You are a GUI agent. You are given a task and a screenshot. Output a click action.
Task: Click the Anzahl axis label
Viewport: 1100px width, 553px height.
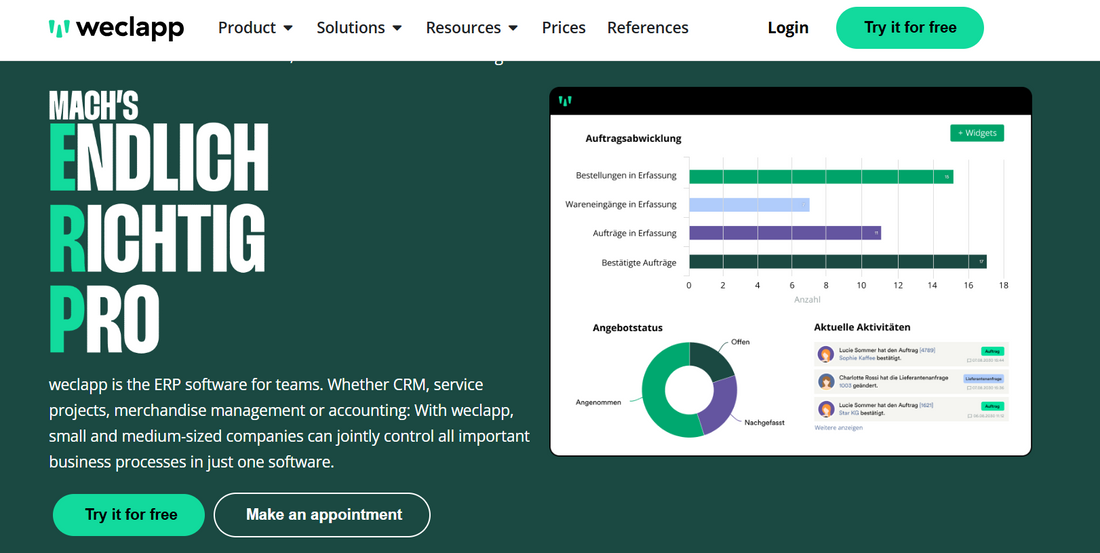(x=807, y=300)
